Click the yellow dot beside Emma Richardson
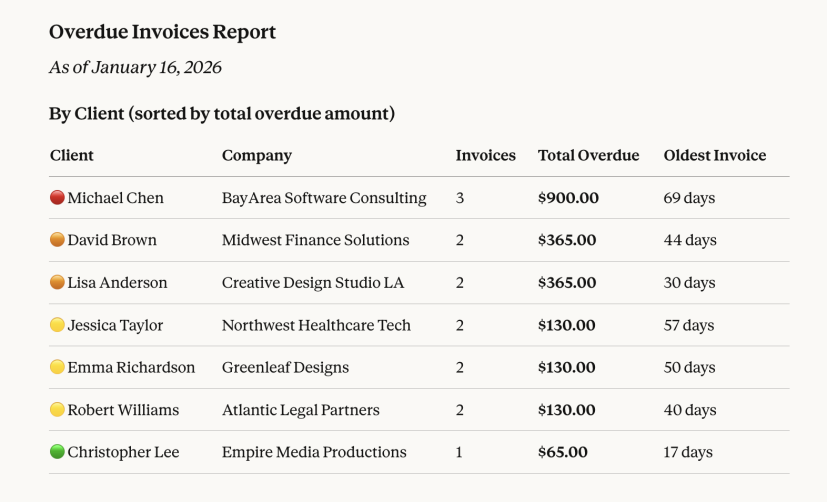This screenshot has width=827, height=502. (57, 367)
